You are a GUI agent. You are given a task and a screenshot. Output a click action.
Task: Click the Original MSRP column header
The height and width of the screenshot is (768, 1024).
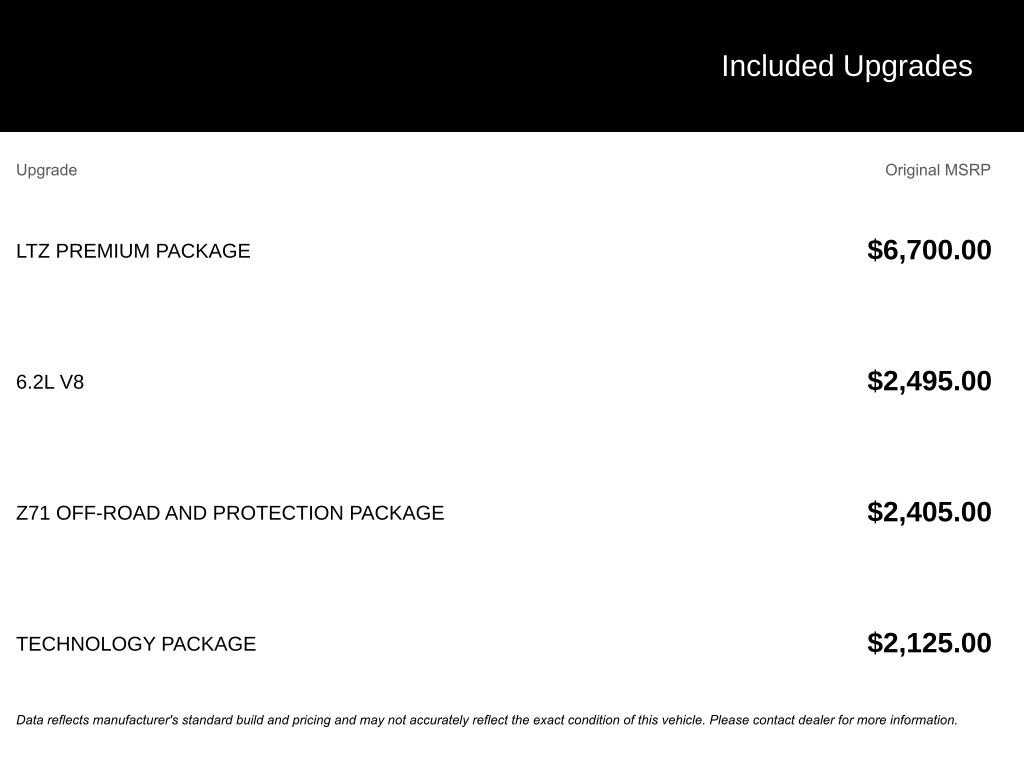(x=937, y=170)
